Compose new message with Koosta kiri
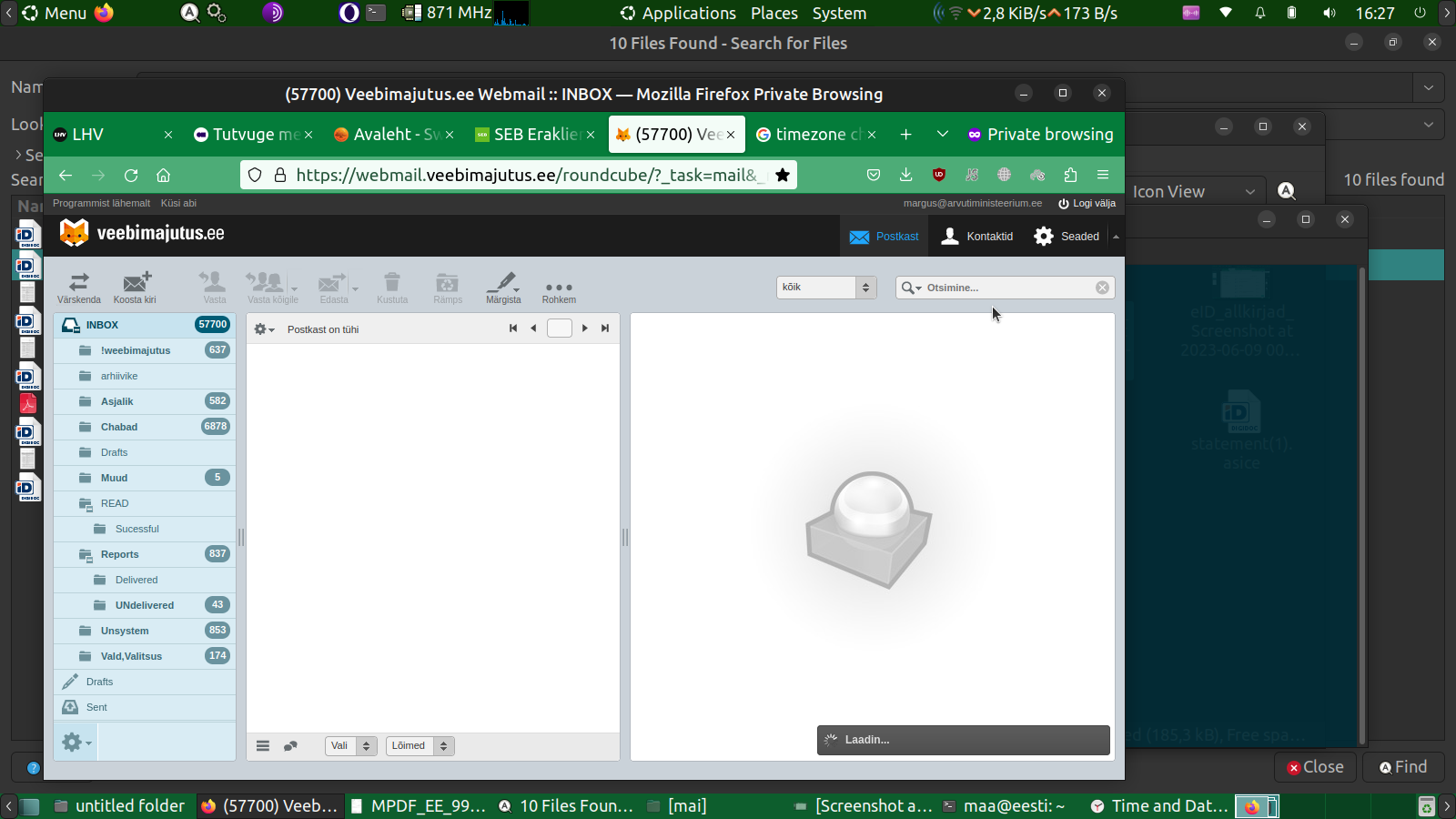Viewport: 1456px width, 819px height. pos(135,288)
